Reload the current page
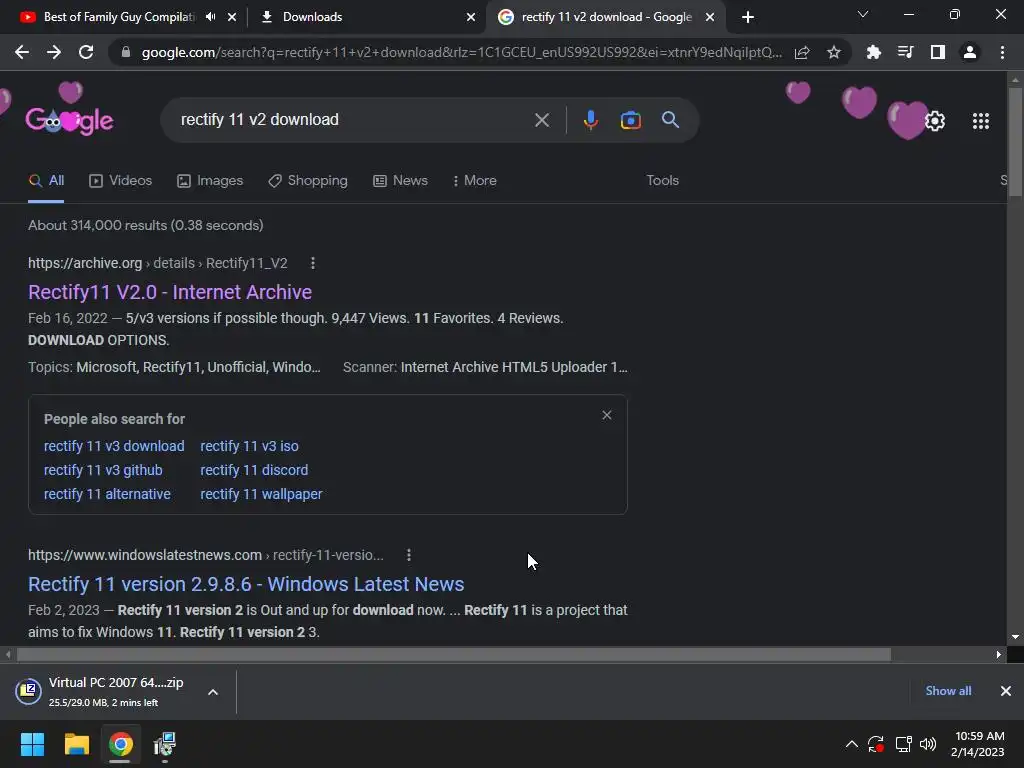 [x=86, y=52]
